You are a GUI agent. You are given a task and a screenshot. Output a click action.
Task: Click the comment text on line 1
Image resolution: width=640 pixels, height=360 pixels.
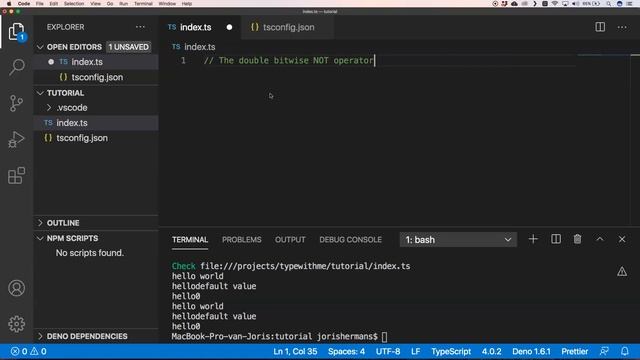tap(289, 60)
